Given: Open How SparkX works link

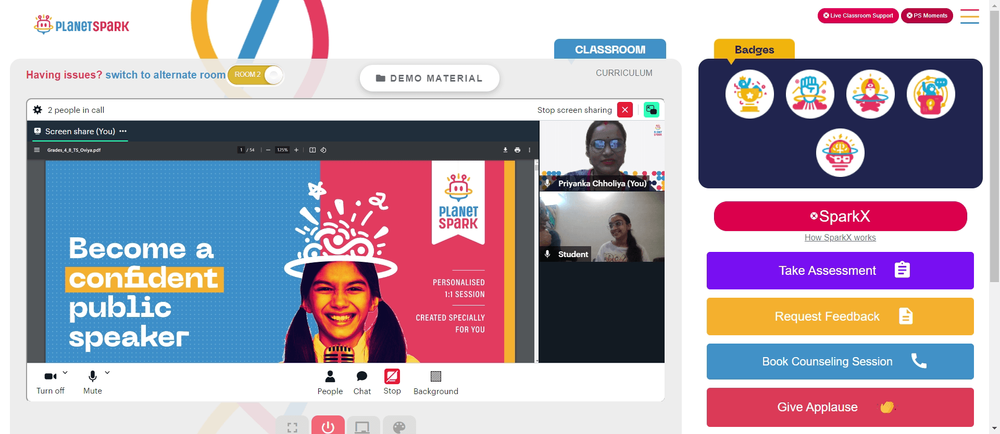Looking at the screenshot, I should [840, 238].
